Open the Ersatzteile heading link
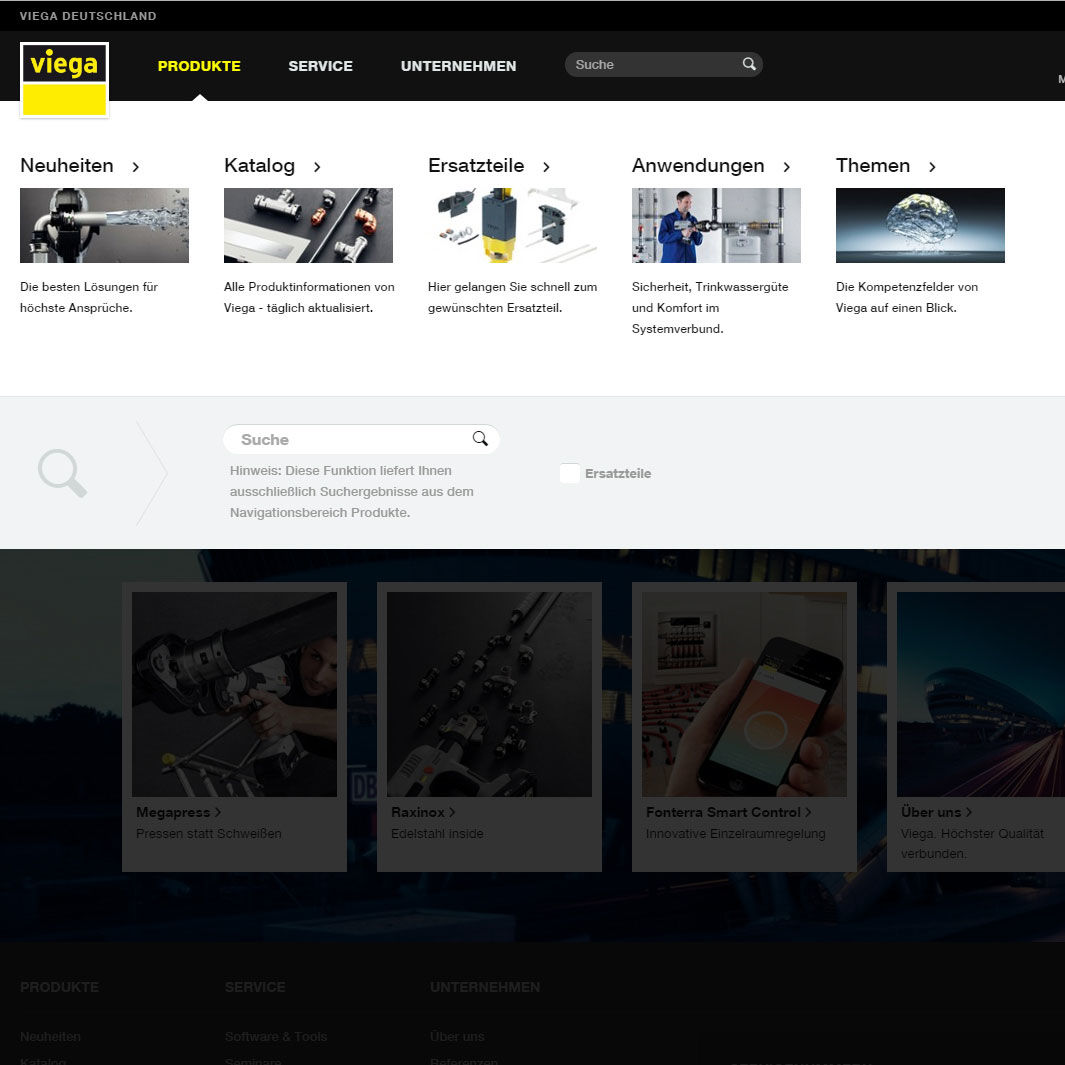This screenshot has width=1065, height=1065. [x=476, y=166]
